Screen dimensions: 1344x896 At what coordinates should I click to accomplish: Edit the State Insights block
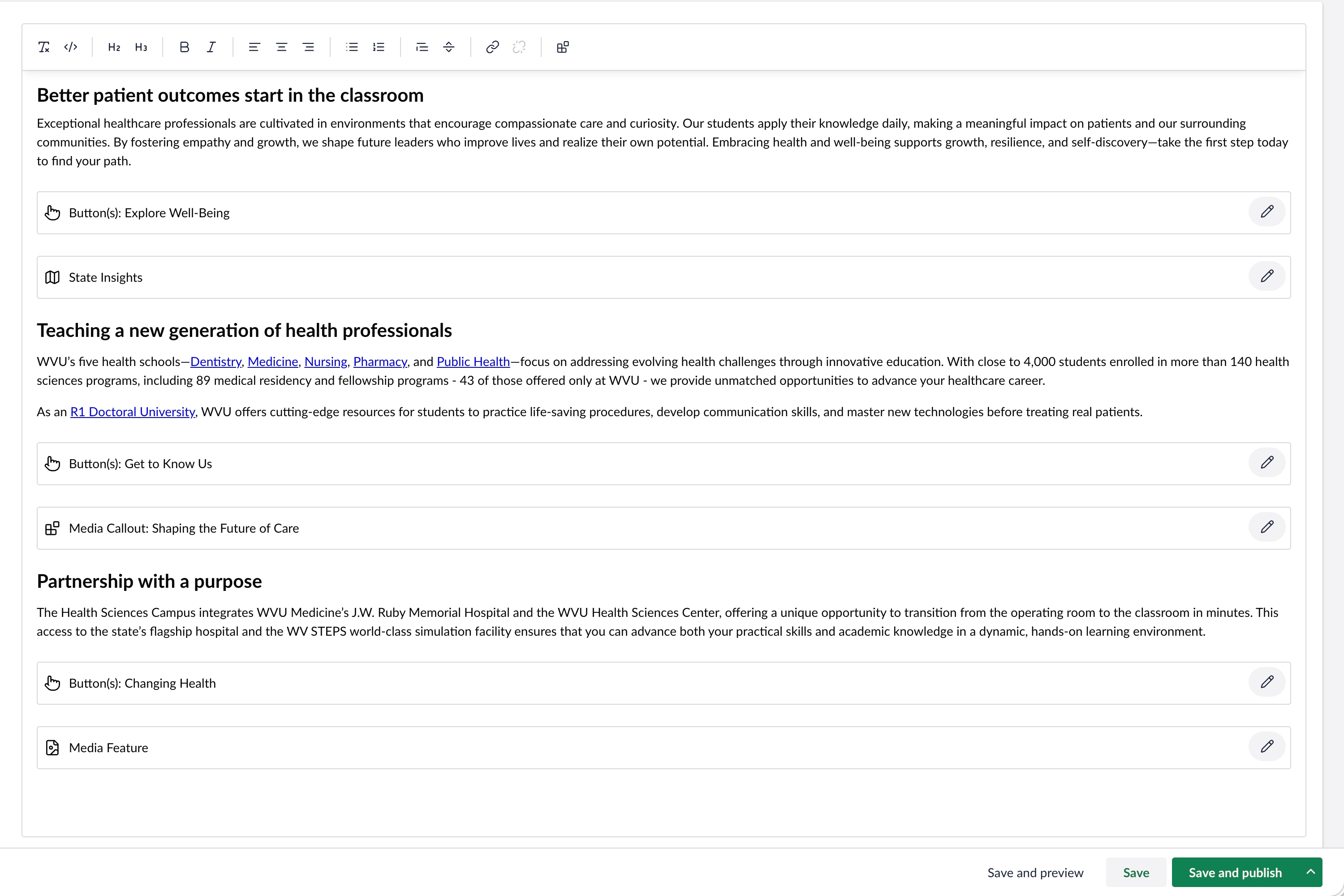coord(1266,276)
